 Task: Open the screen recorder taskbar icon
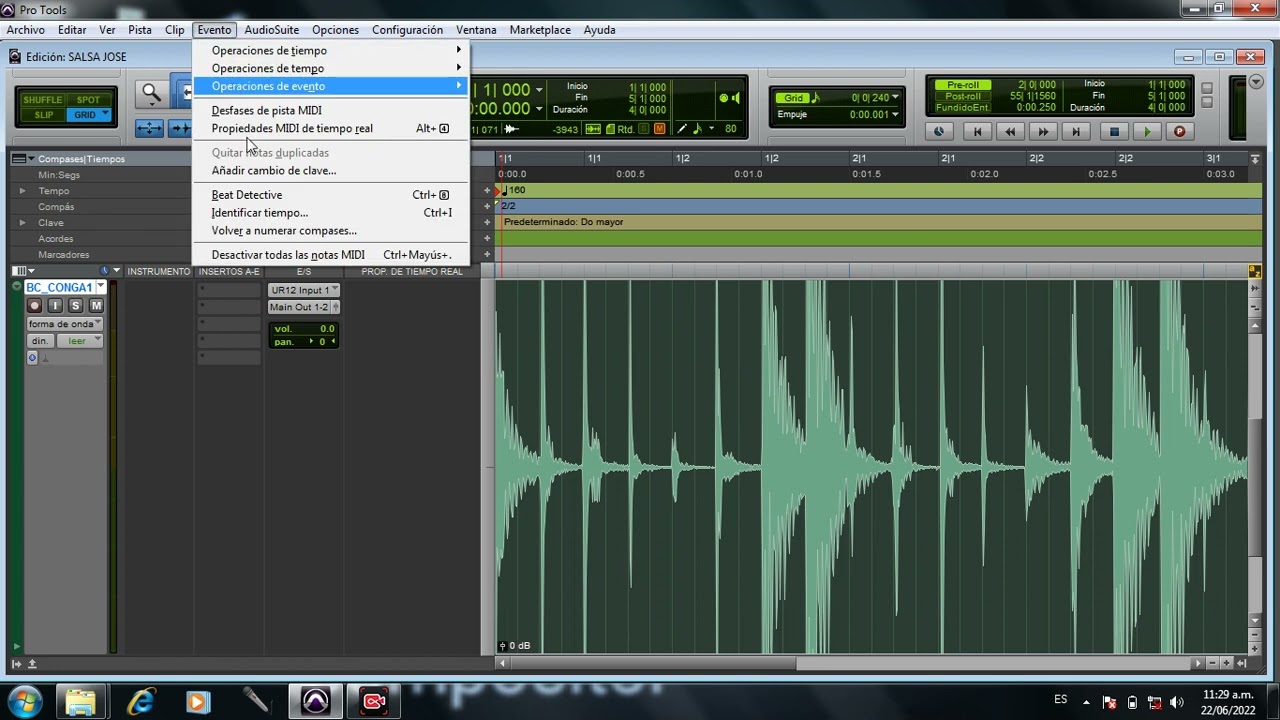click(374, 701)
